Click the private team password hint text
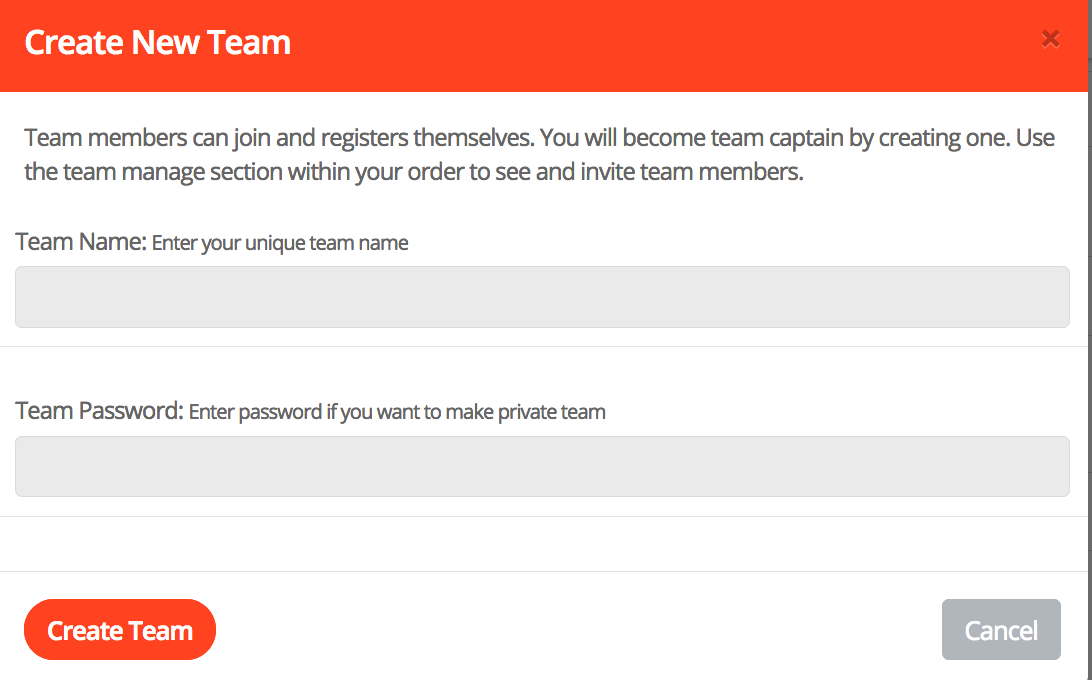This screenshot has height=680, width=1092. tap(397, 412)
